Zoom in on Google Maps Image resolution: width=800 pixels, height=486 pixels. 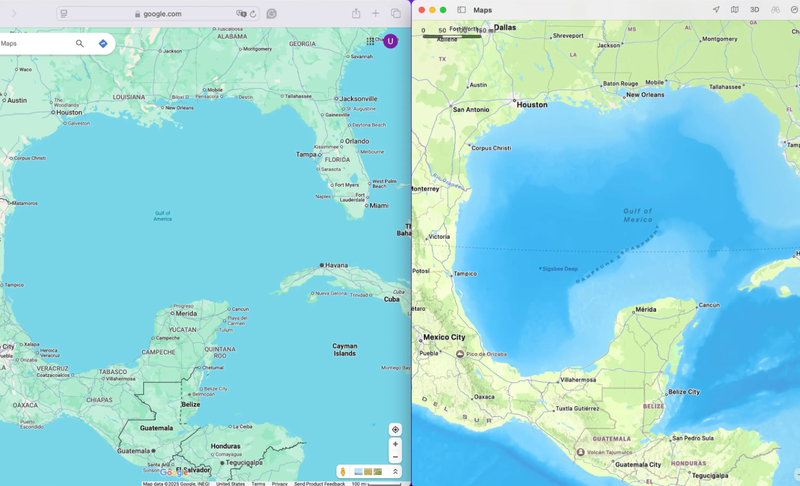pos(395,444)
